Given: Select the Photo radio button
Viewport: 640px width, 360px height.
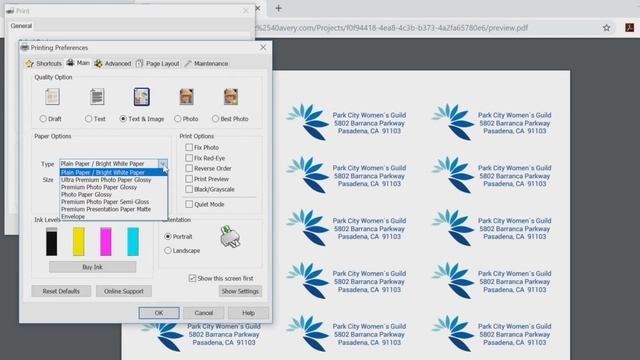Looking at the screenshot, I should point(178,119).
